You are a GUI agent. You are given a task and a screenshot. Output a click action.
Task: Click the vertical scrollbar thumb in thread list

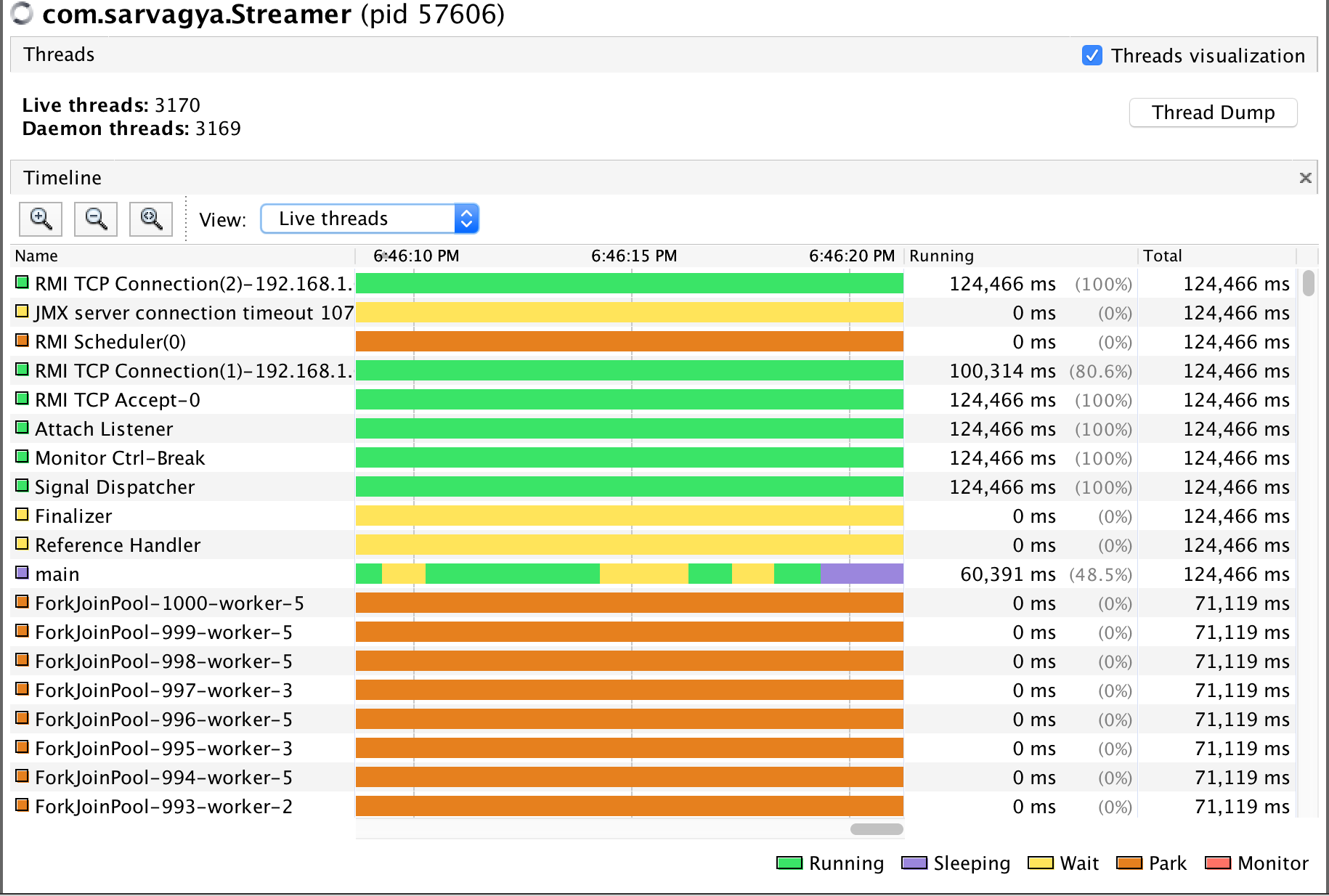(1309, 283)
